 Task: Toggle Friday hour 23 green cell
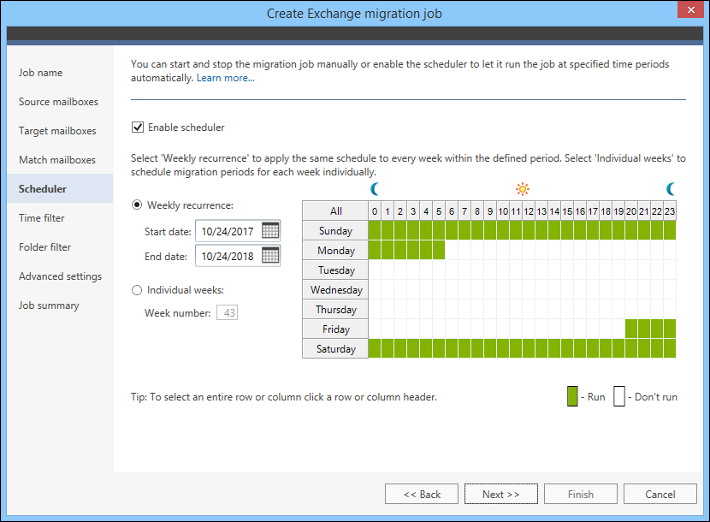[670, 329]
